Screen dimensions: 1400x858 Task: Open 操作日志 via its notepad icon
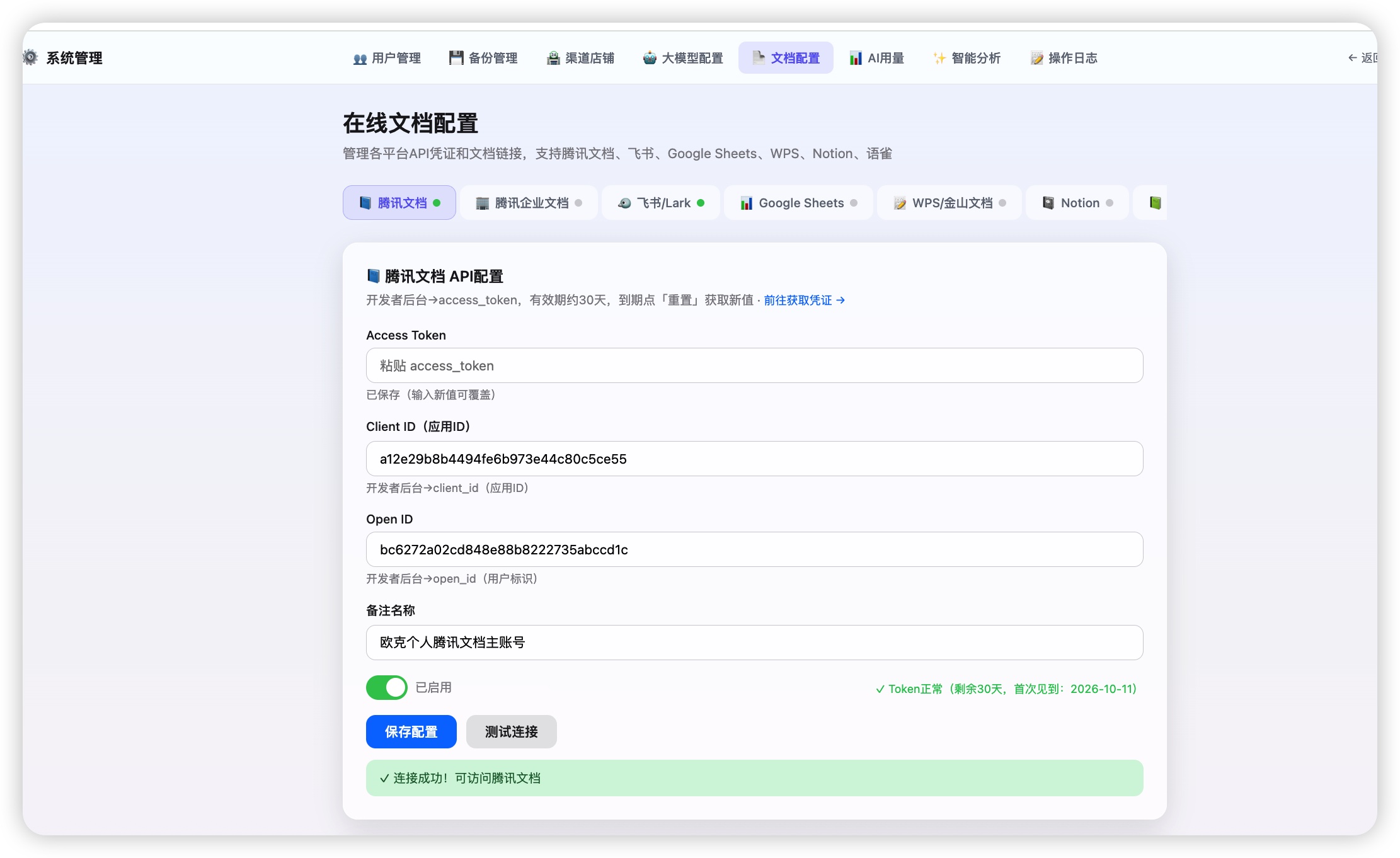1036,58
